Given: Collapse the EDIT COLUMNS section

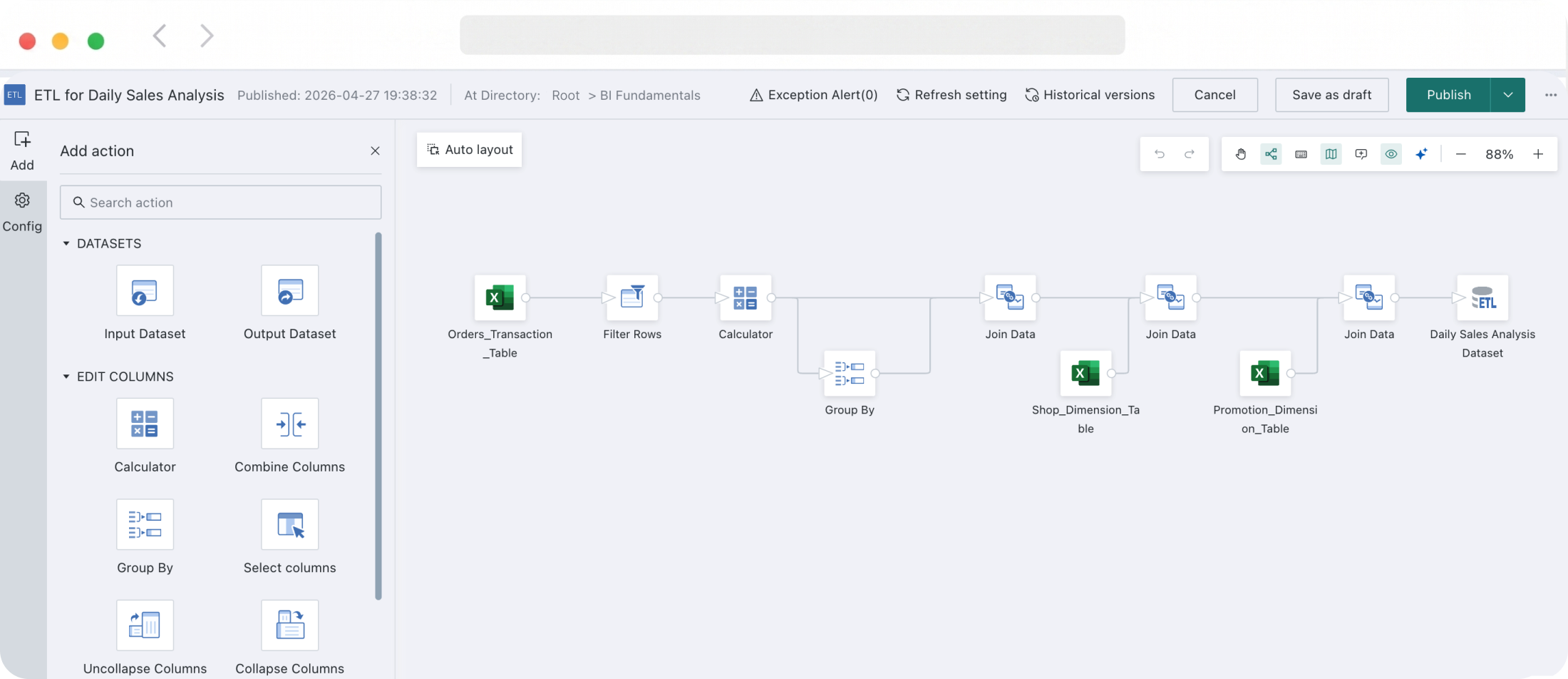Looking at the screenshot, I should coord(66,377).
